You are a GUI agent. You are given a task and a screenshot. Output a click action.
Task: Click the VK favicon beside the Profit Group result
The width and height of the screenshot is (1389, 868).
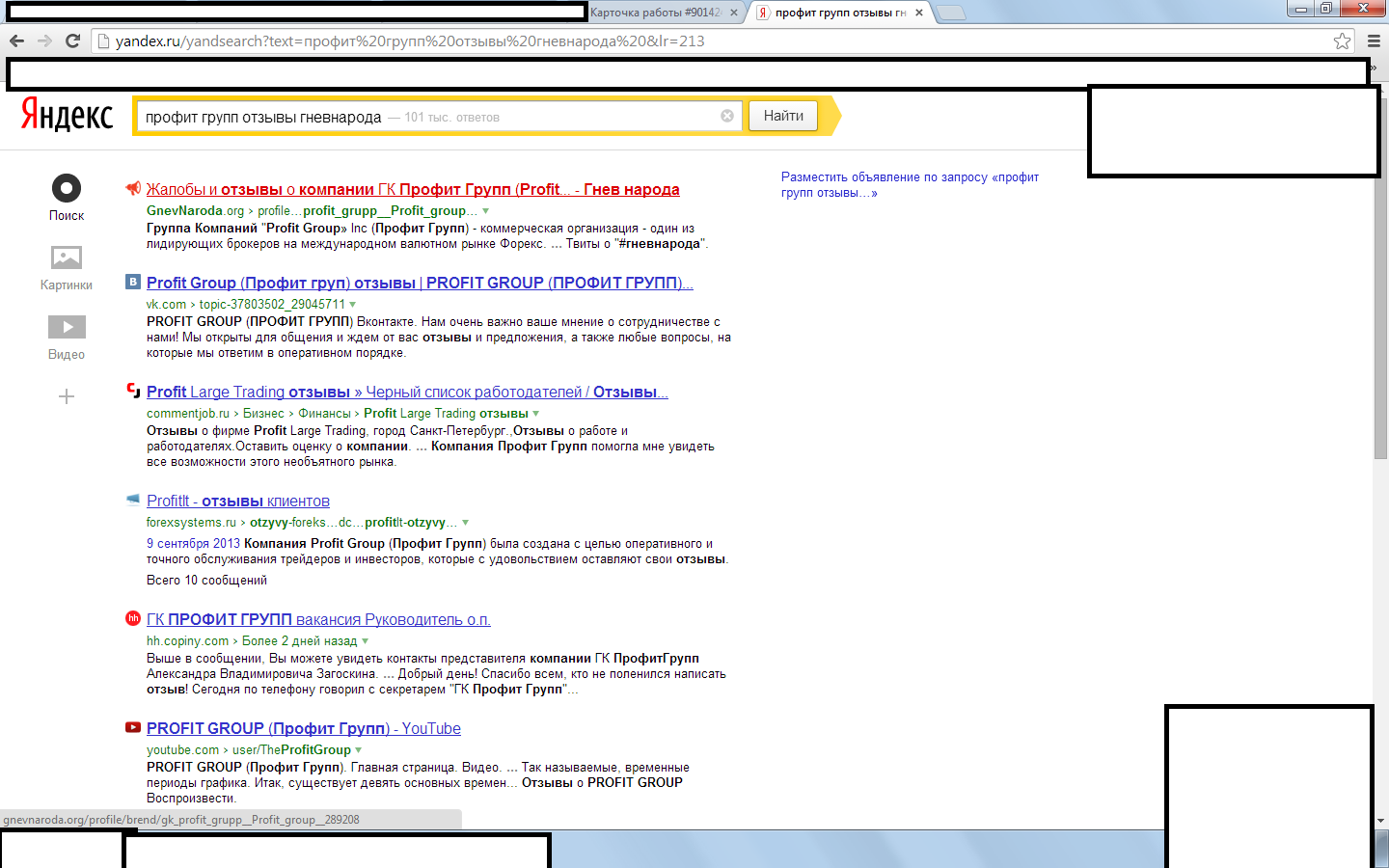point(133,282)
